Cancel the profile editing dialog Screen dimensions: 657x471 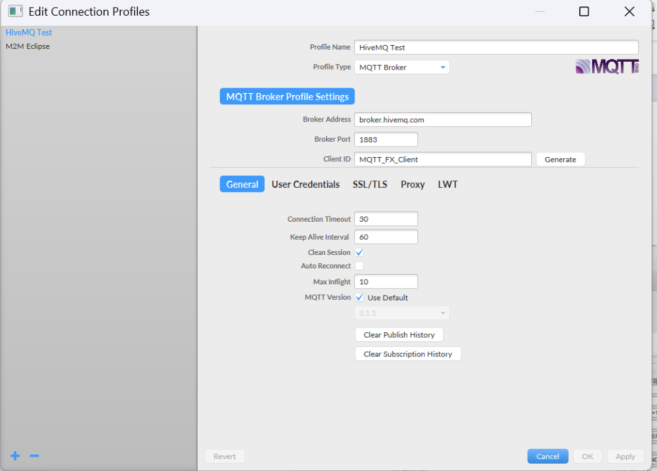coord(548,456)
